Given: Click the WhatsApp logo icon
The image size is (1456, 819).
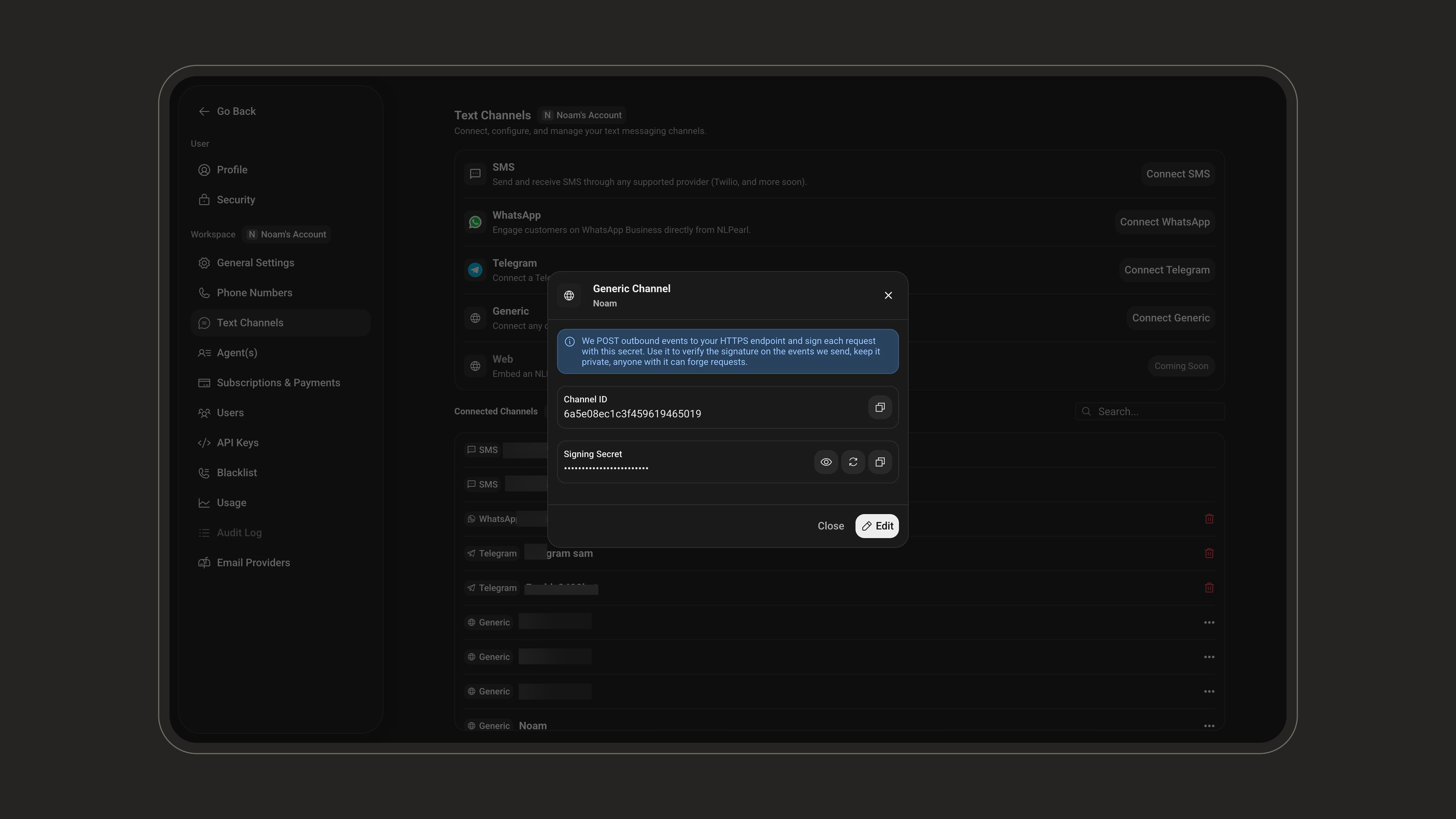Looking at the screenshot, I should (x=475, y=222).
